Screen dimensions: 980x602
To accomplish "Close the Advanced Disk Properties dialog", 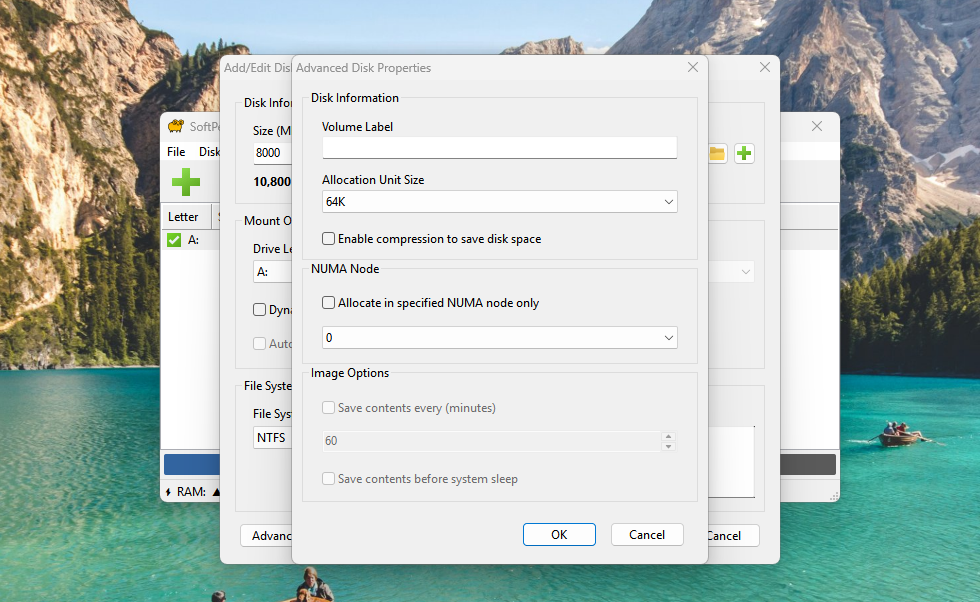I will click(x=692, y=68).
